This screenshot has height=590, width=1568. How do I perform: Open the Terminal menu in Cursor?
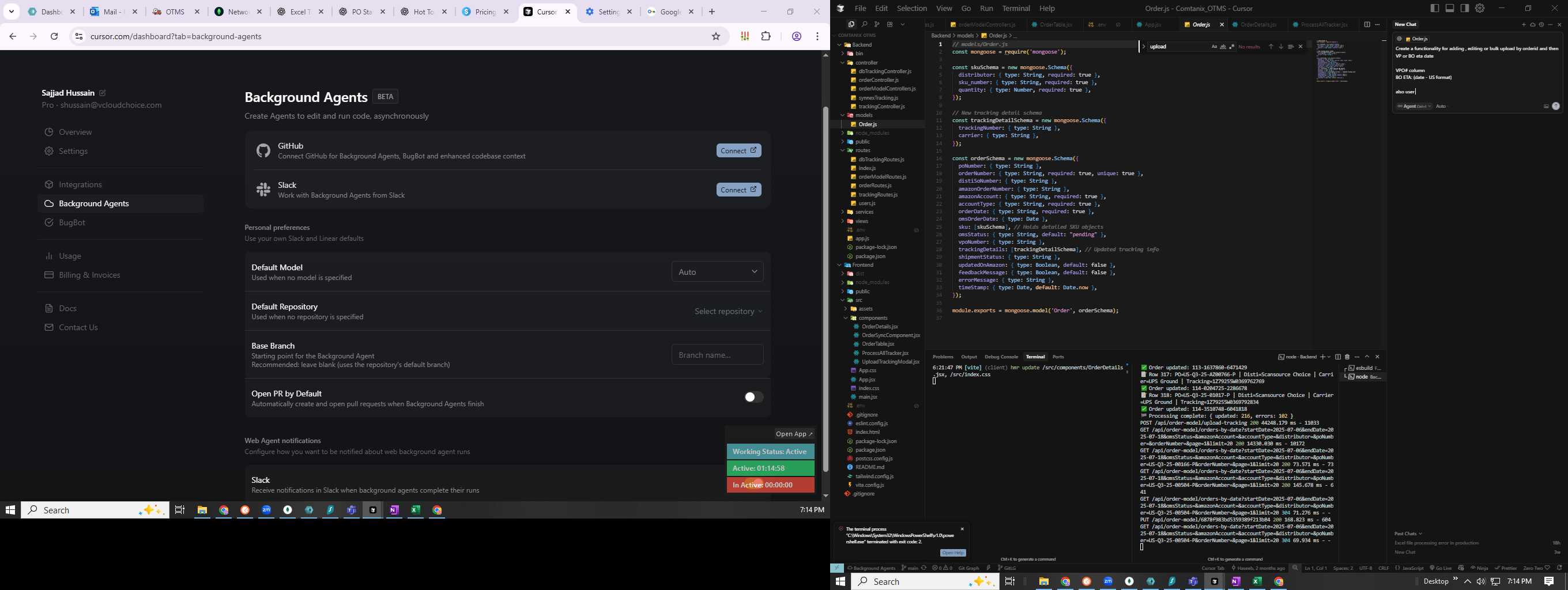tap(1016, 9)
